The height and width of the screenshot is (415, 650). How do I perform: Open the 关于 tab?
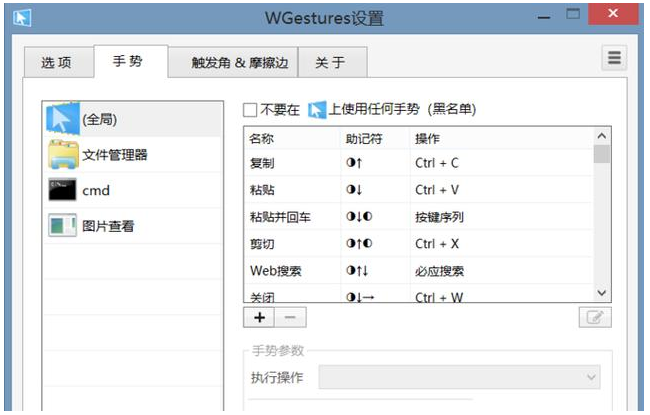click(x=332, y=62)
